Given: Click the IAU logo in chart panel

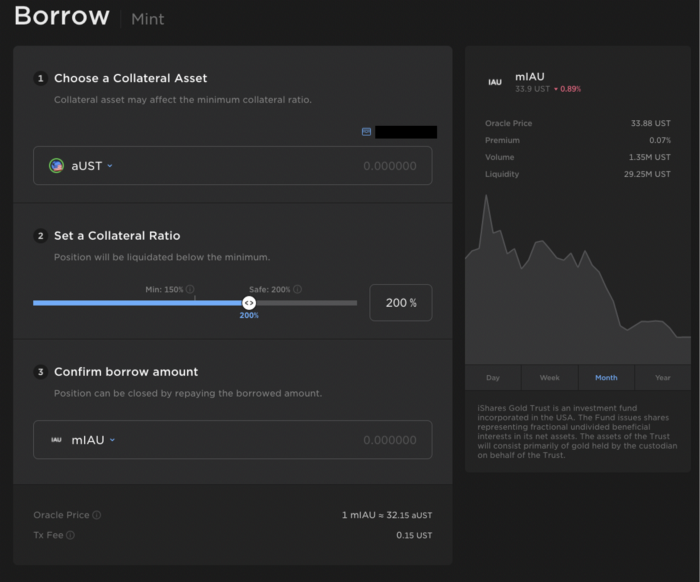Looking at the screenshot, I should coord(495,82).
